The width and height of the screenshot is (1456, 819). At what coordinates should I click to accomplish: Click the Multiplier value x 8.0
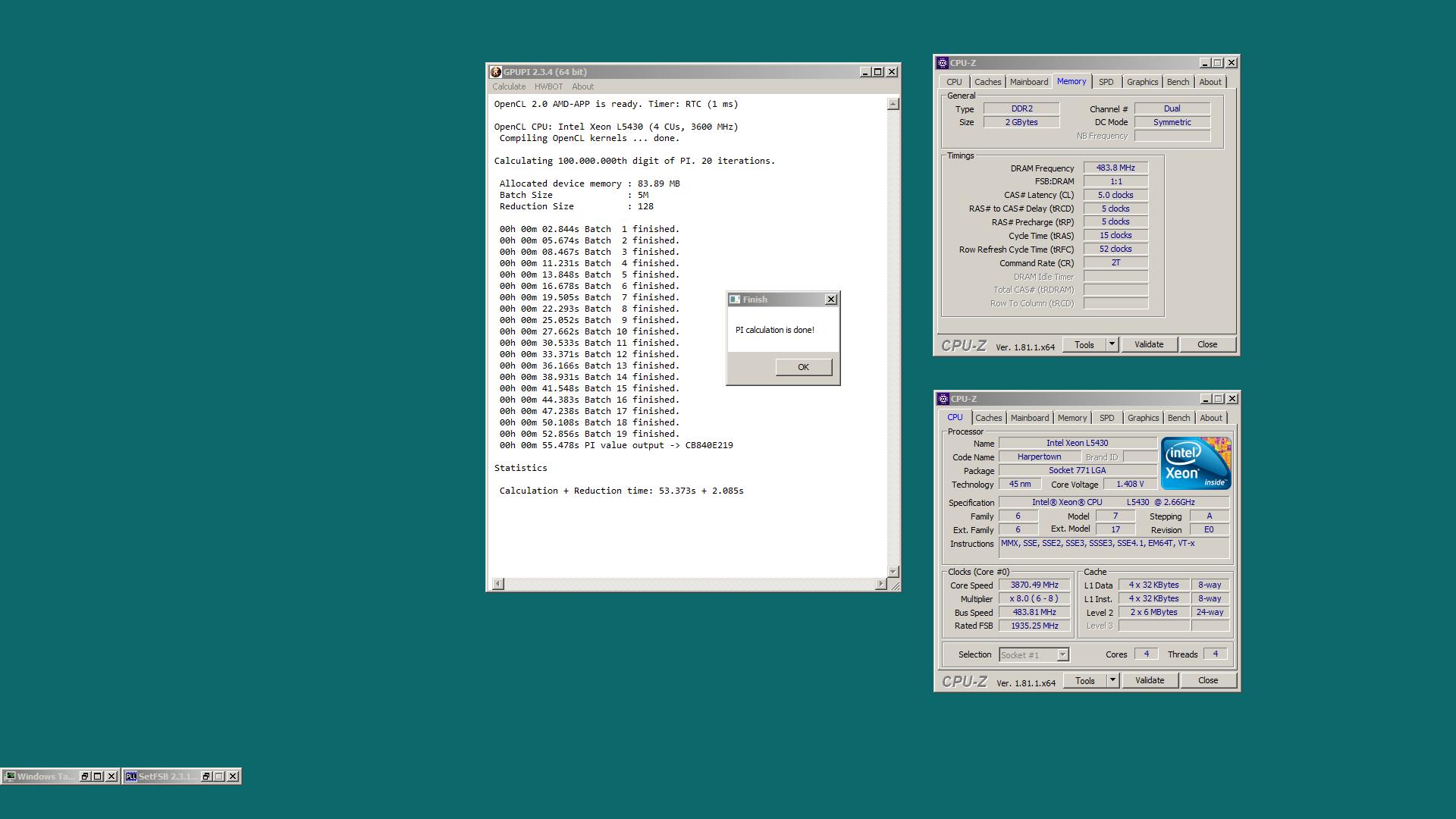1034,598
